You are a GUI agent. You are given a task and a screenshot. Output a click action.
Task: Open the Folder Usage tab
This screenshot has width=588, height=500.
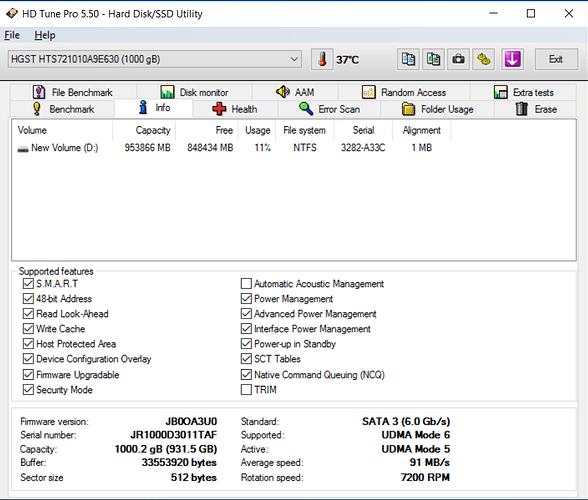437,109
